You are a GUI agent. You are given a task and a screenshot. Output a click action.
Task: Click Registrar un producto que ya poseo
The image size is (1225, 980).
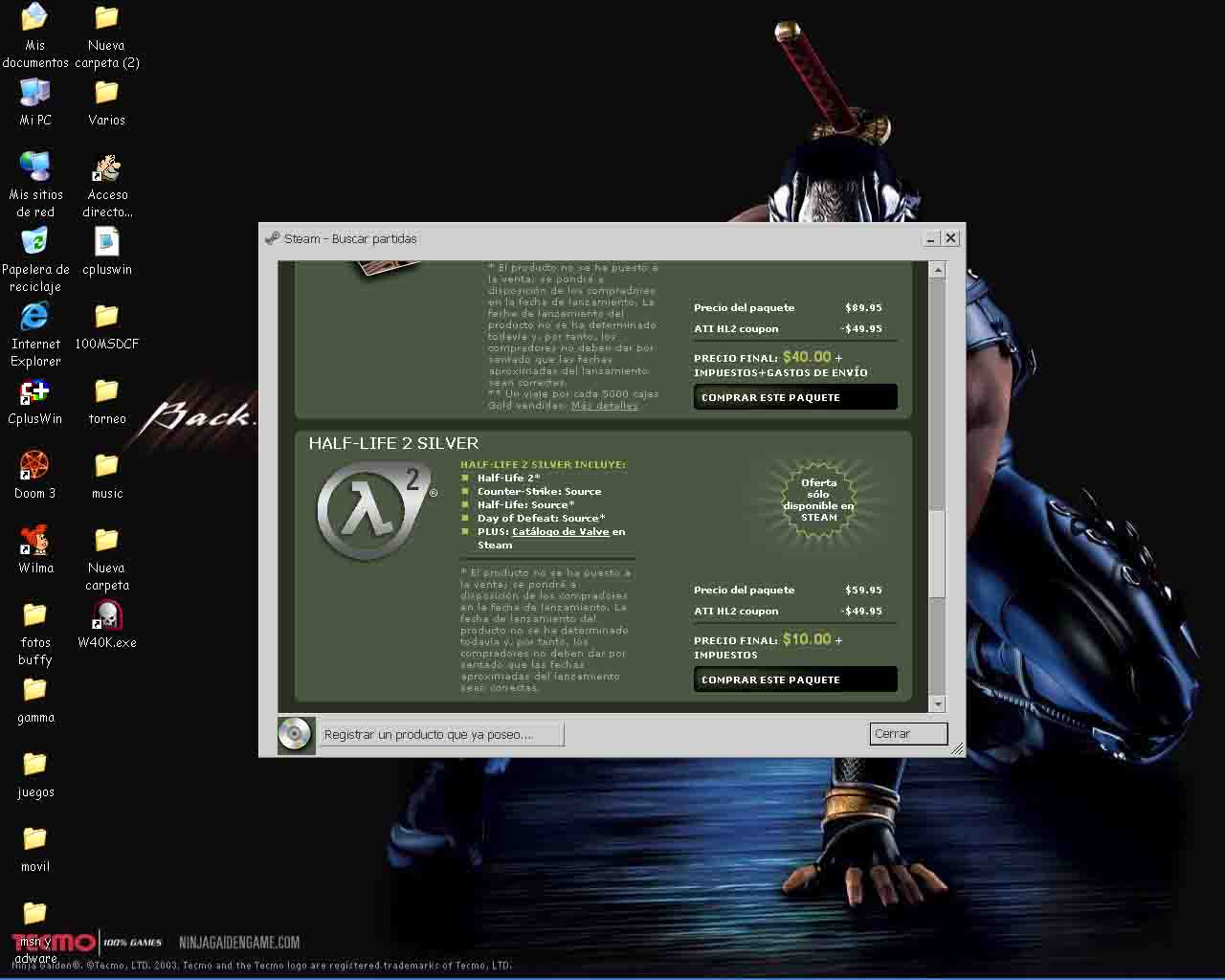click(x=441, y=735)
